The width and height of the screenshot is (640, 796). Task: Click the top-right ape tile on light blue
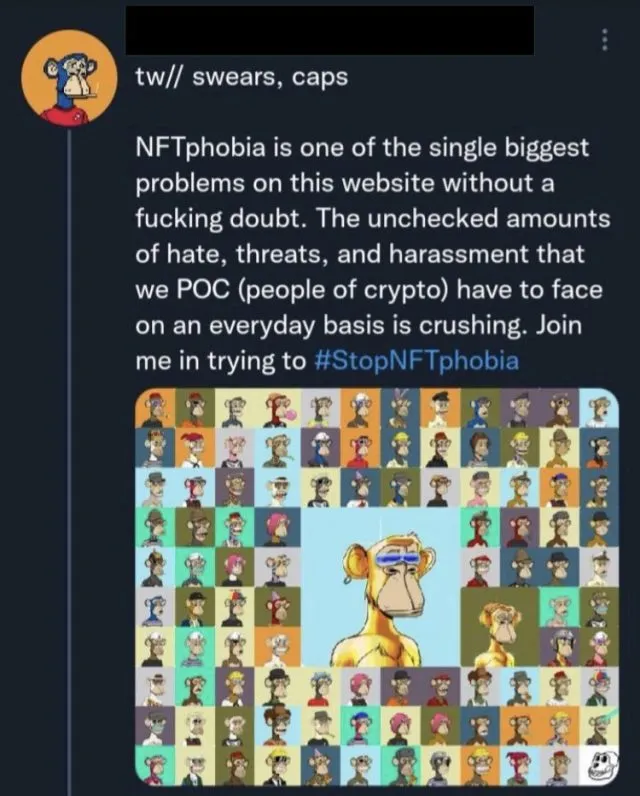[597, 409]
